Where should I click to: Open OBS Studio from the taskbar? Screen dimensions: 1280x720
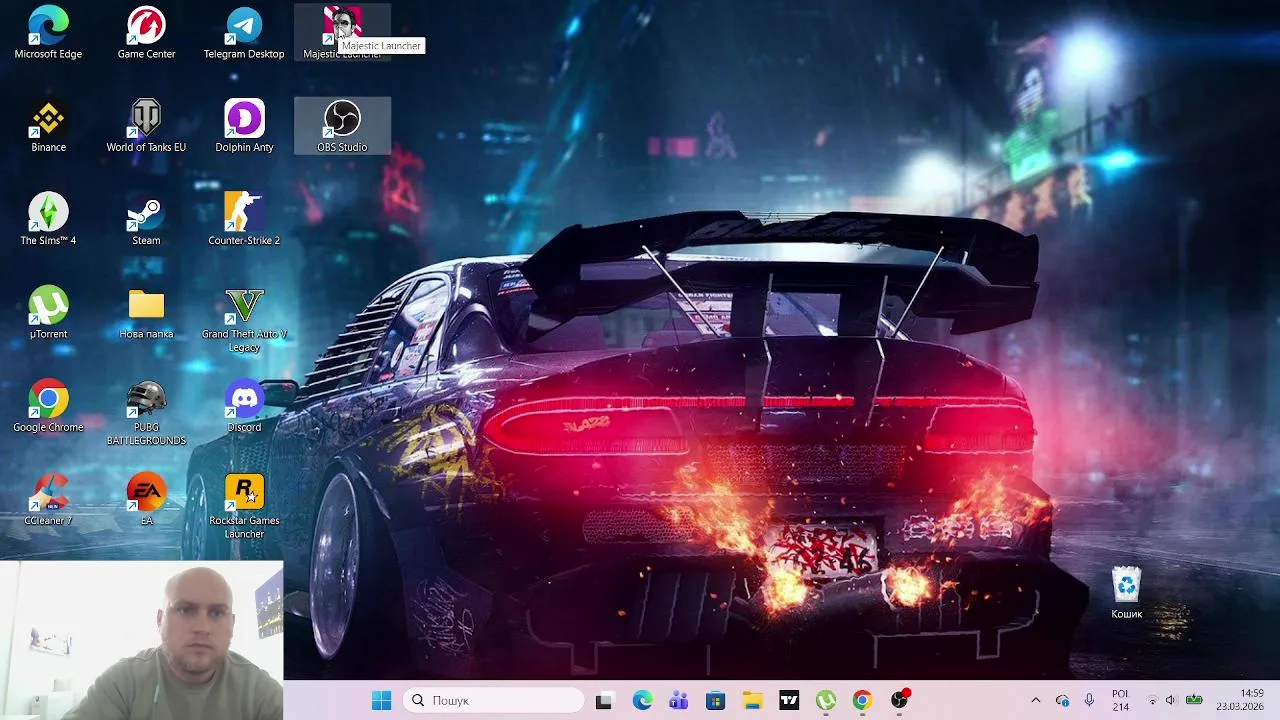[x=900, y=700]
